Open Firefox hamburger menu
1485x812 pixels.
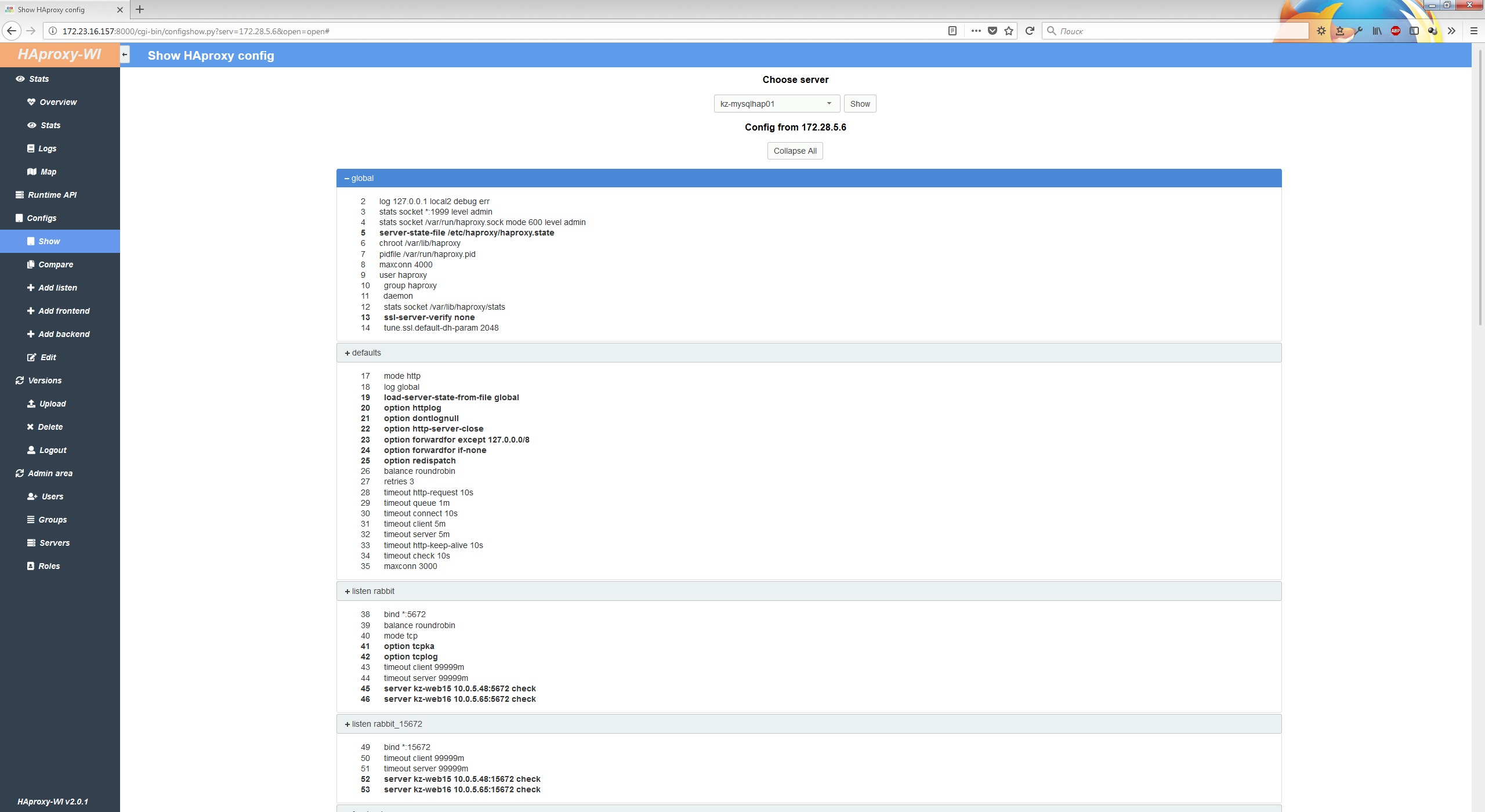pos(1473,31)
